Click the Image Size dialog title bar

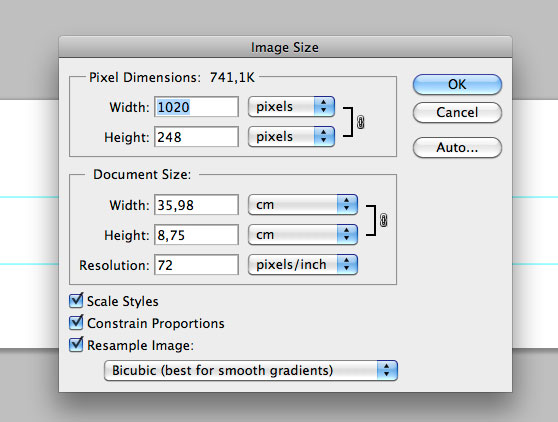[285, 47]
